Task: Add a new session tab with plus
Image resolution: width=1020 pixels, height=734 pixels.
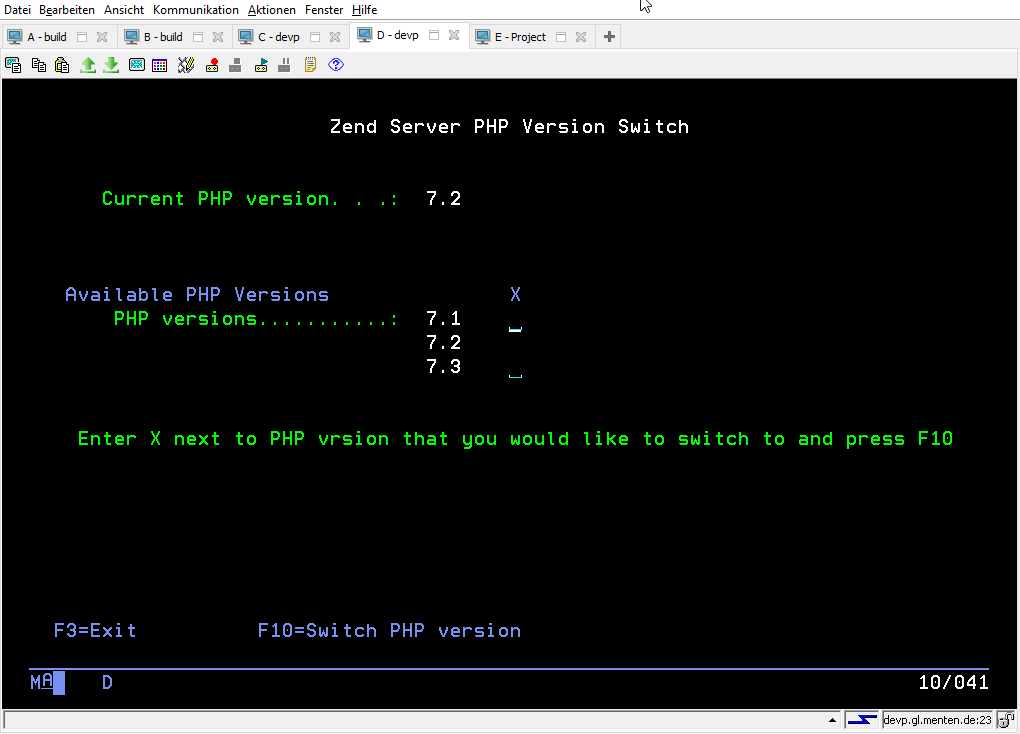Action: pyautogui.click(x=609, y=37)
